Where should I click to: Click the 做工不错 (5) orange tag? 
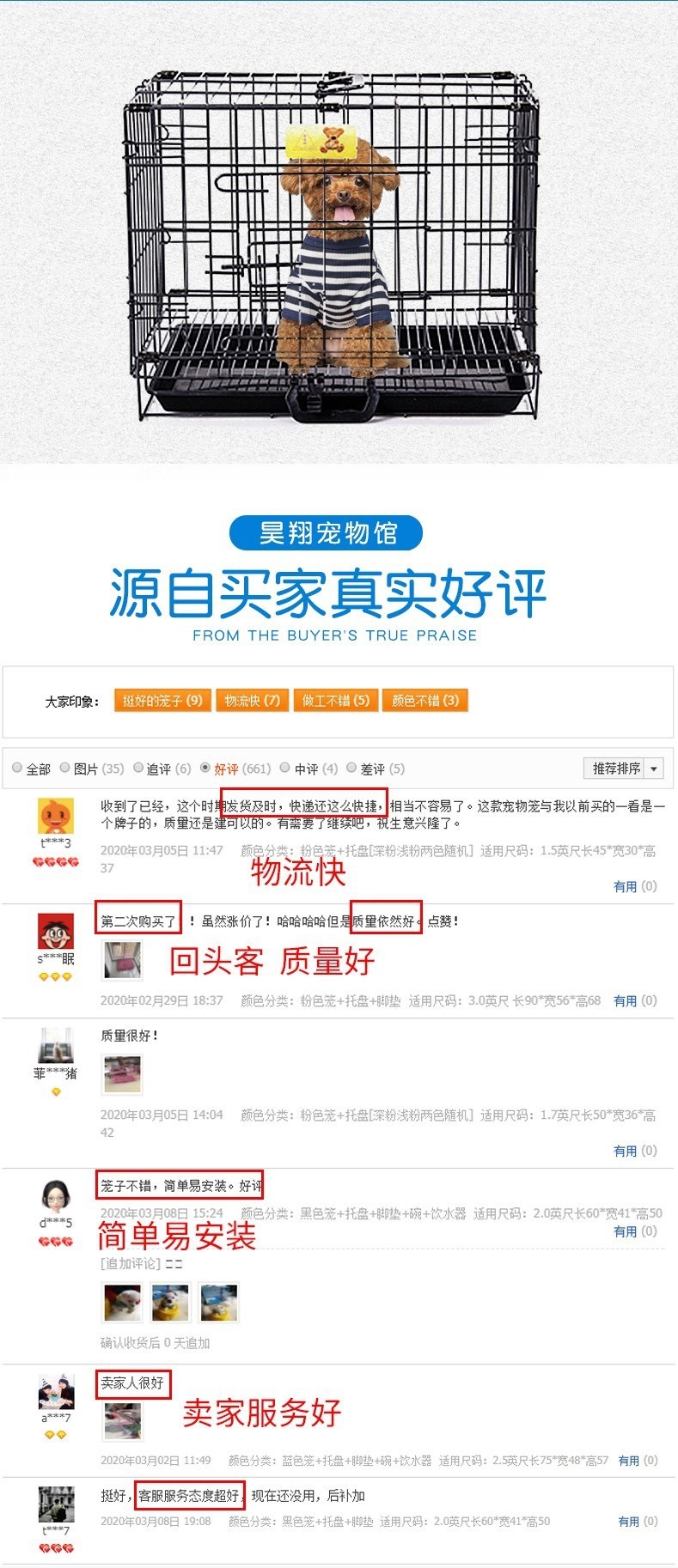336,701
